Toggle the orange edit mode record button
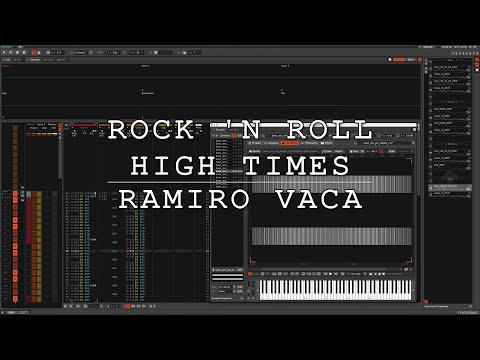Screen dimensions: 480x360 [34, 53]
